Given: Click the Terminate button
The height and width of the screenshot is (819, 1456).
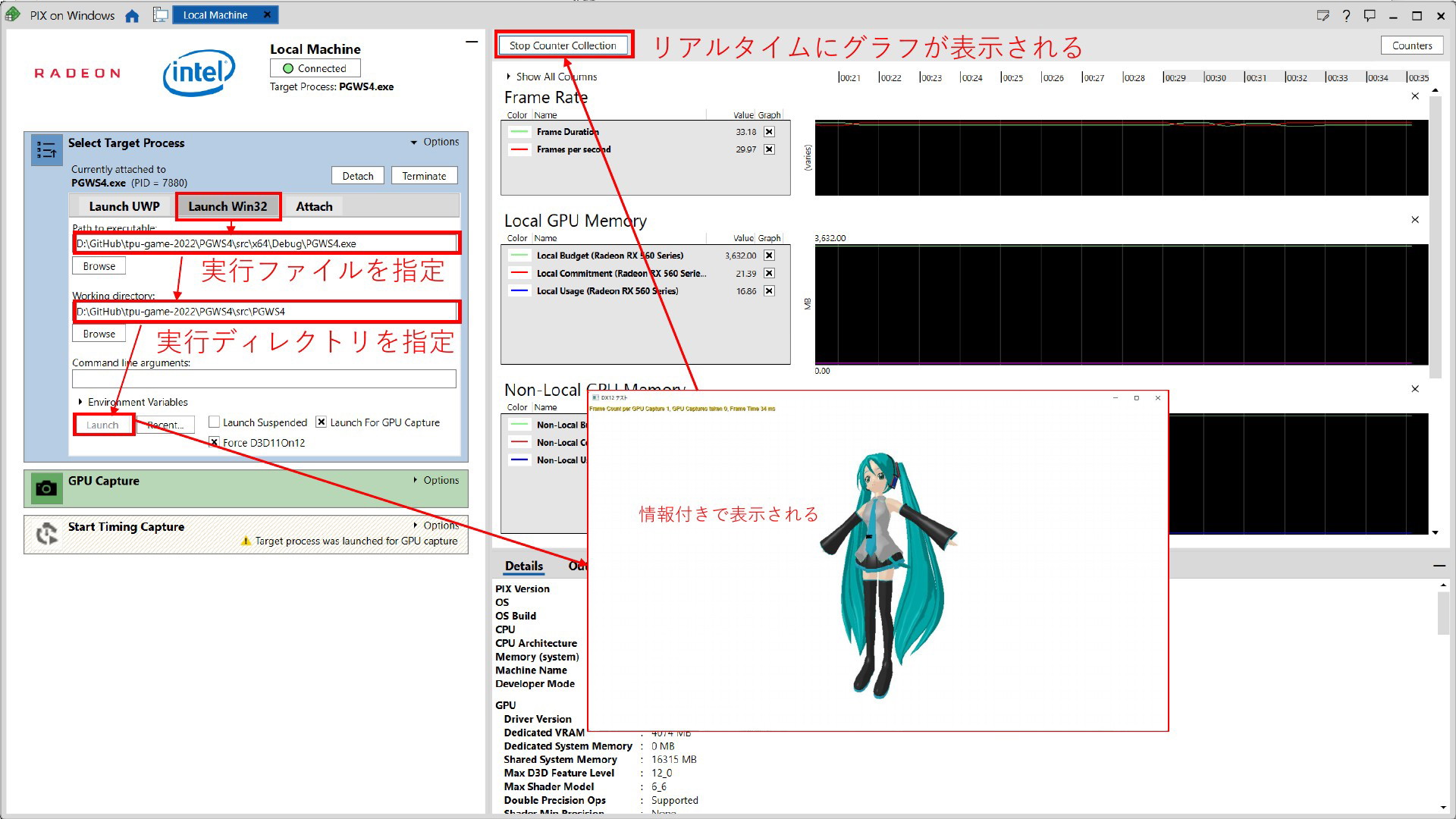Looking at the screenshot, I should pyautogui.click(x=424, y=176).
